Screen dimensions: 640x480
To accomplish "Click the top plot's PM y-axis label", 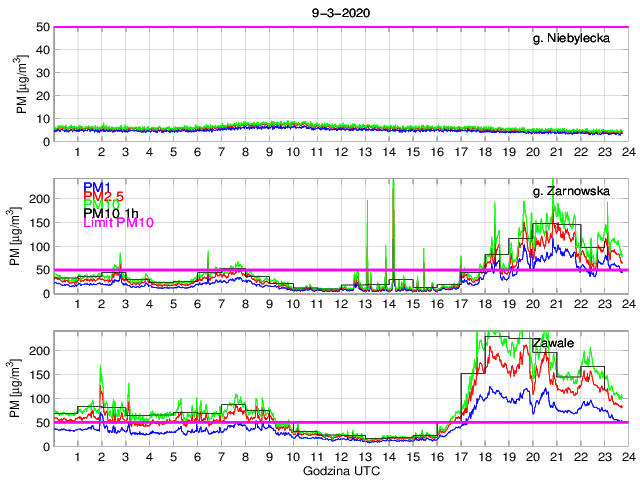I will coord(23,84).
